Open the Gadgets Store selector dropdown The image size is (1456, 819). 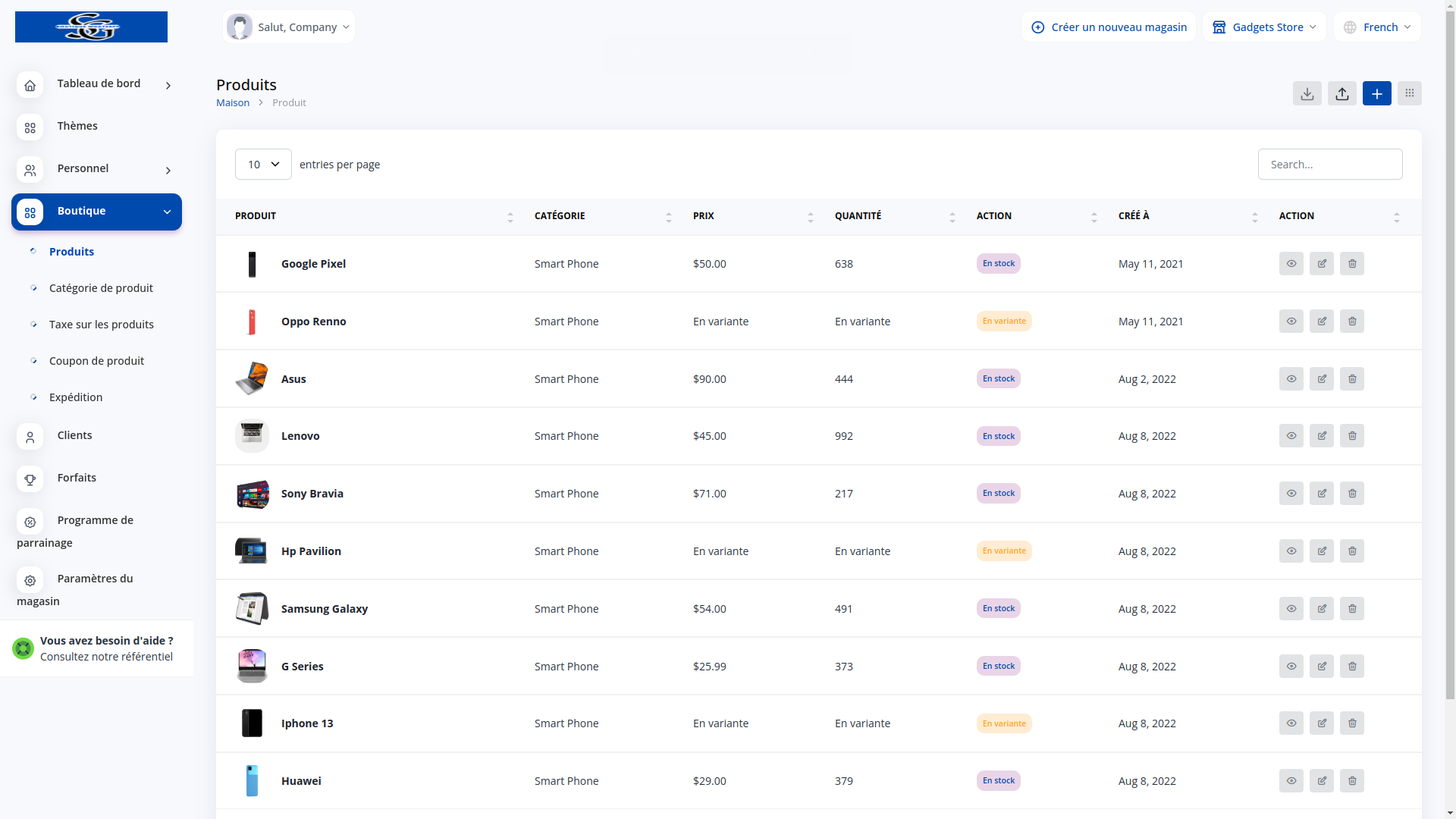1264,27
